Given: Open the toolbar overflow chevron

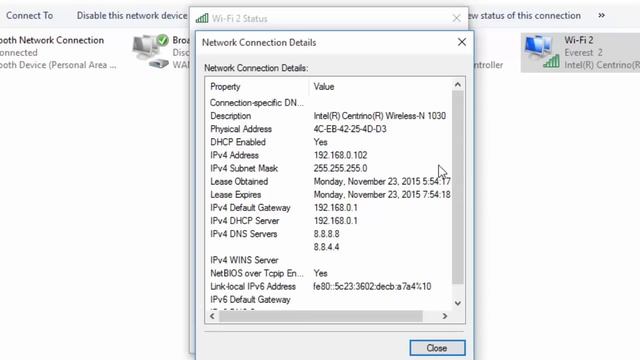Looking at the screenshot, I should pos(601,16).
